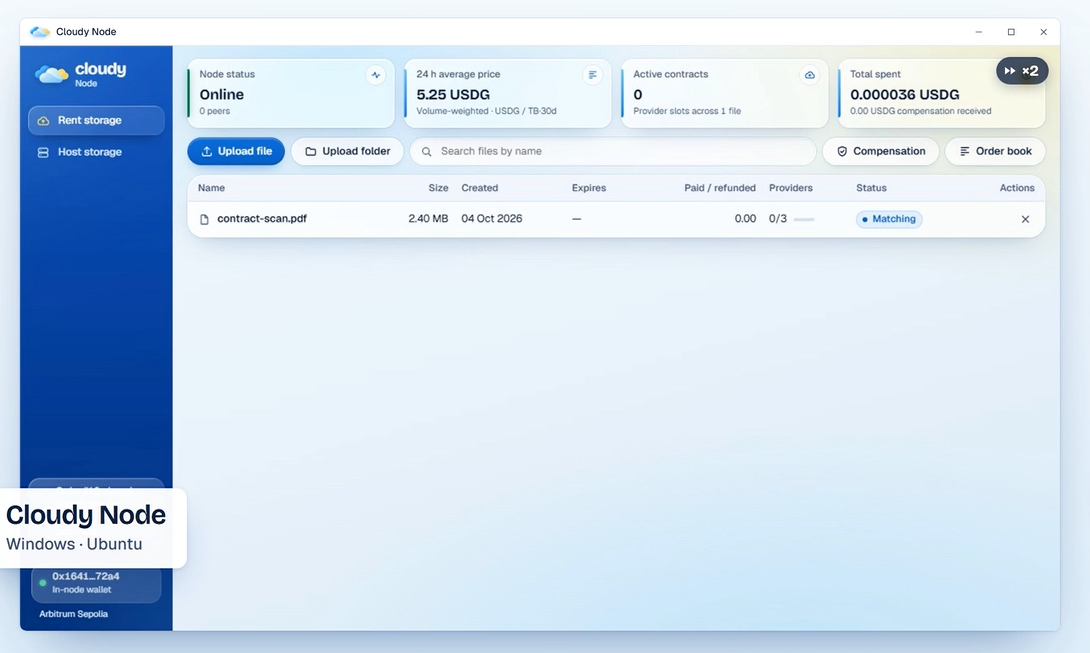Viewport: 1090px width, 653px height.
Task: Open the Compensation panel
Action: click(881, 151)
